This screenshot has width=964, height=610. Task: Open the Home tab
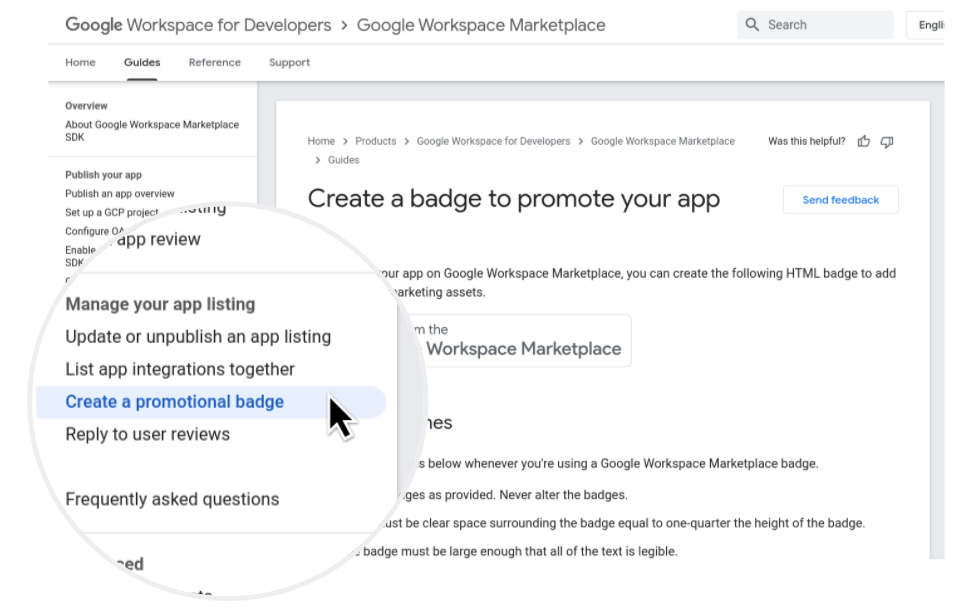81,62
